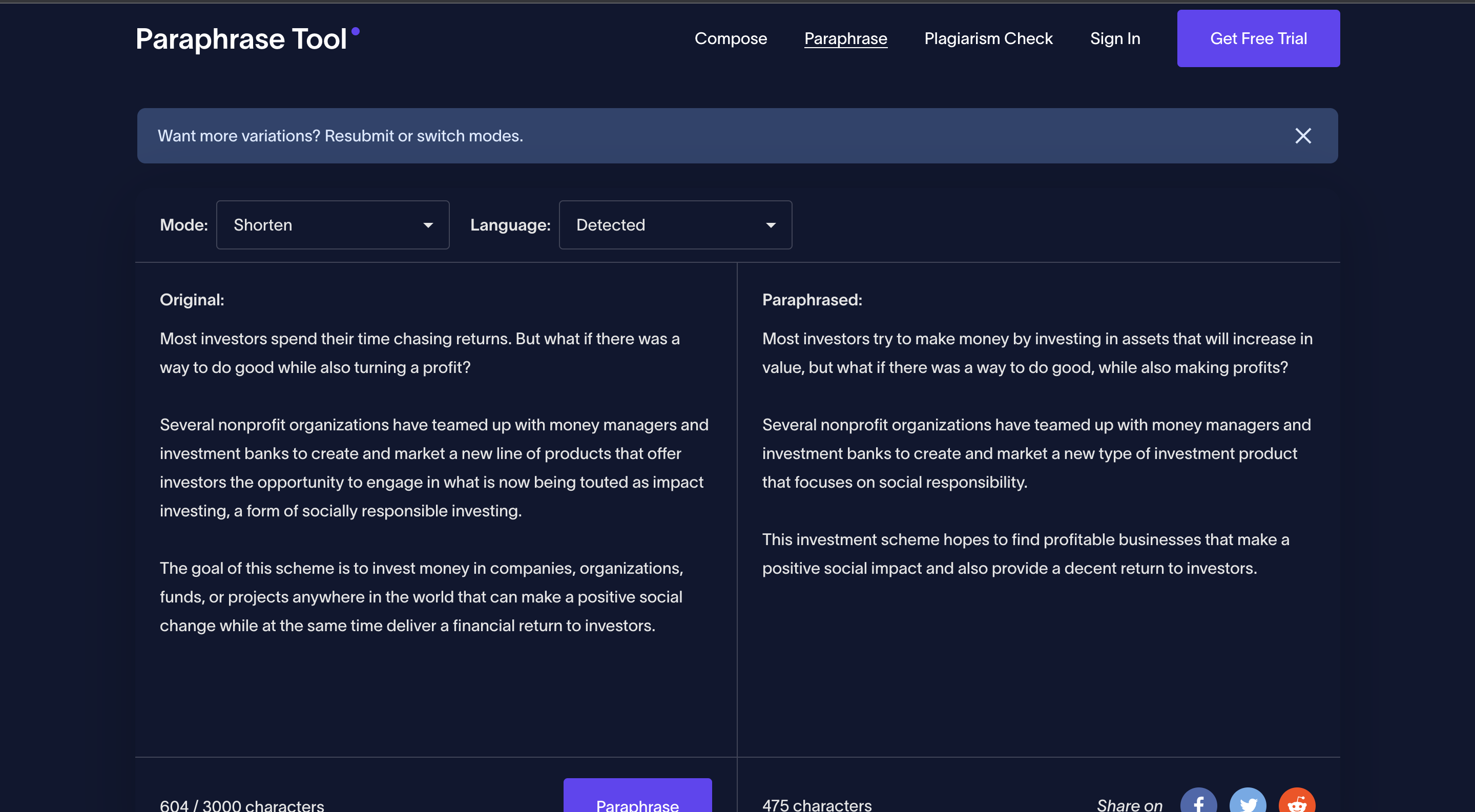Click the 'Mode:' label
This screenshot has width=1475, height=812.
184,225
